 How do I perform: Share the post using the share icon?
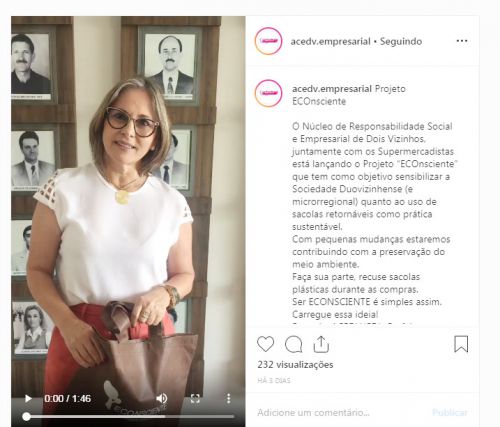(321, 344)
